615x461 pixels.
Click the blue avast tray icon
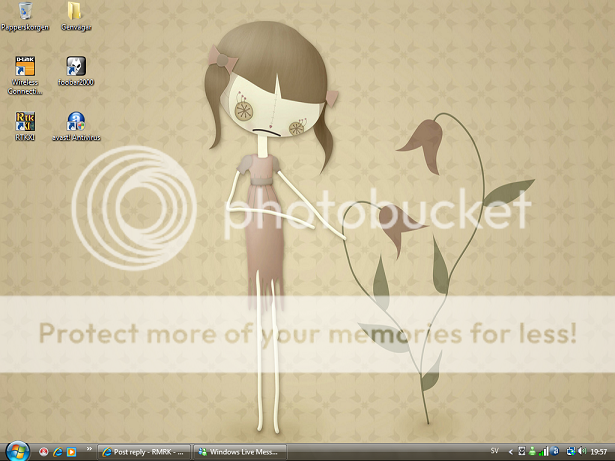coord(556,452)
